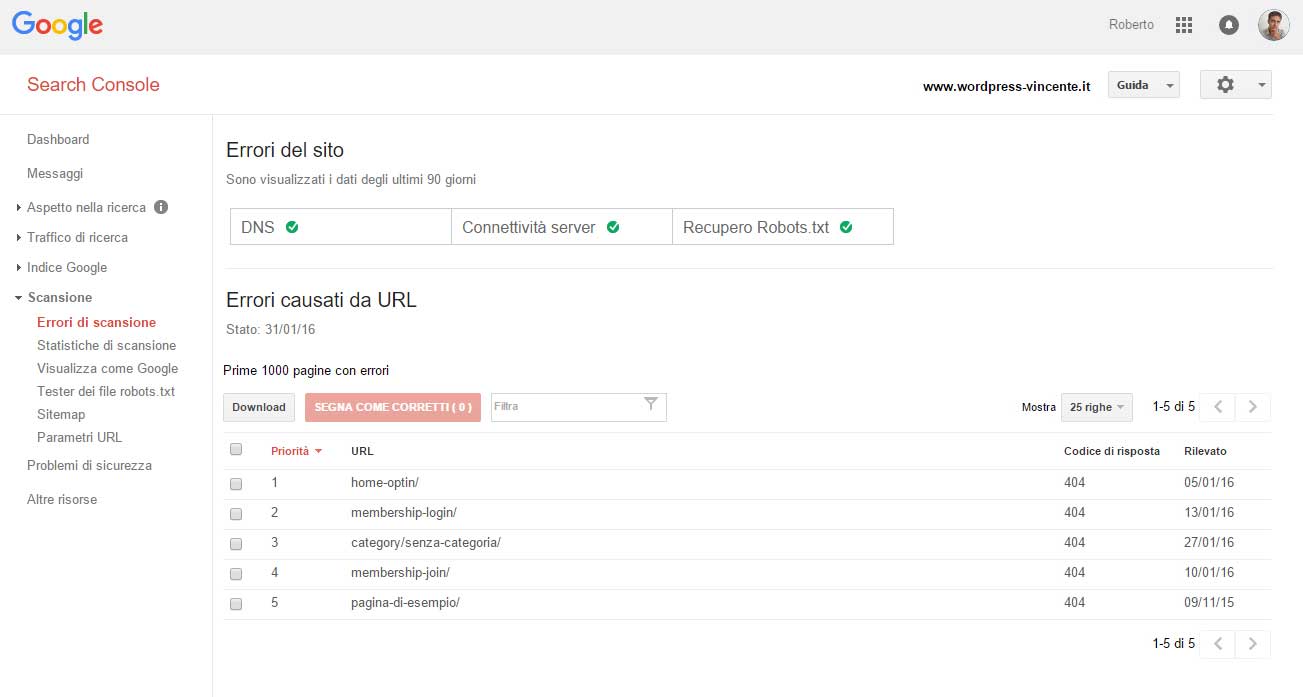The image size is (1303, 697).
Task: Open the pagina-di-esempio/ URL error
Action: [x=405, y=603]
